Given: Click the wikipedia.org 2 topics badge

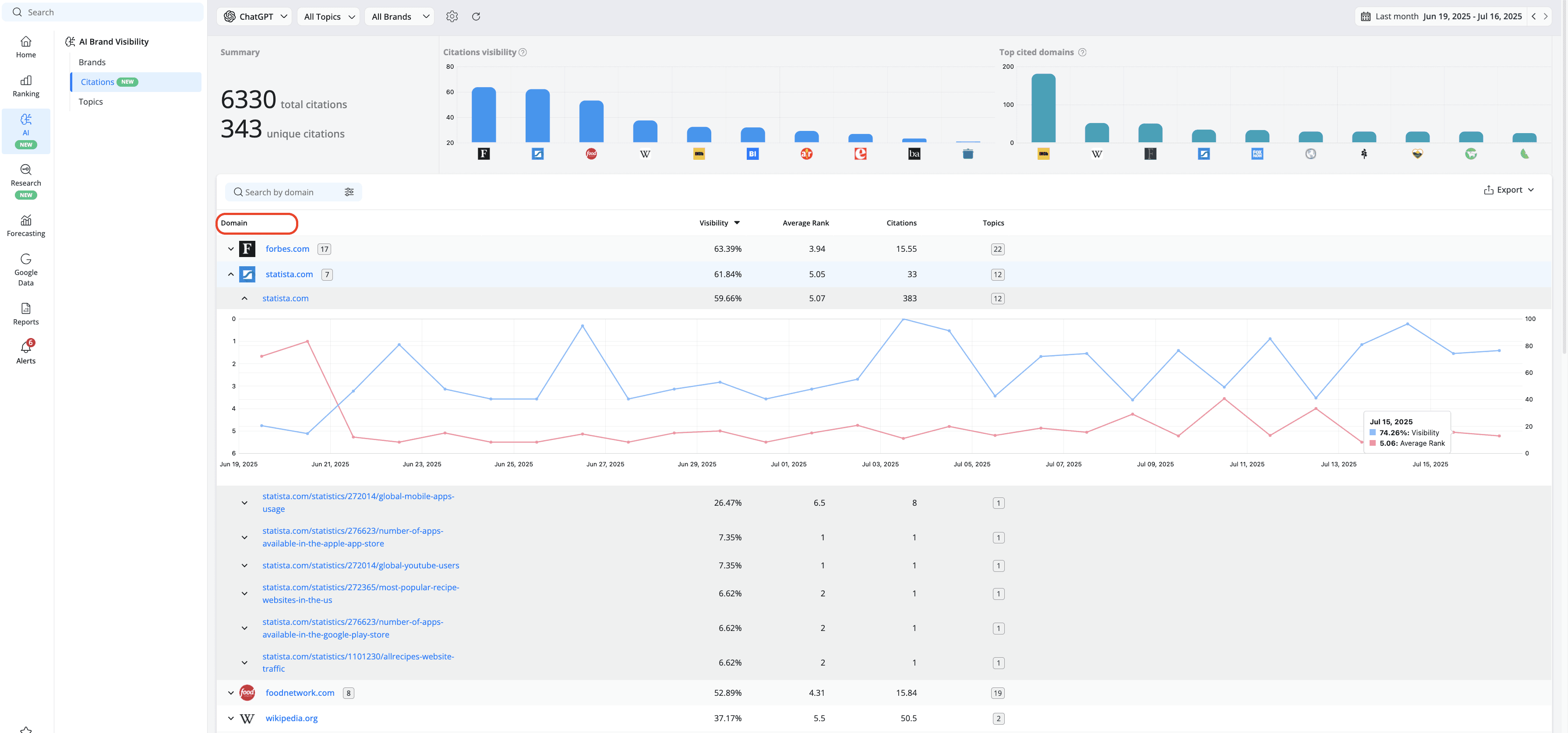Looking at the screenshot, I should tap(998, 719).
